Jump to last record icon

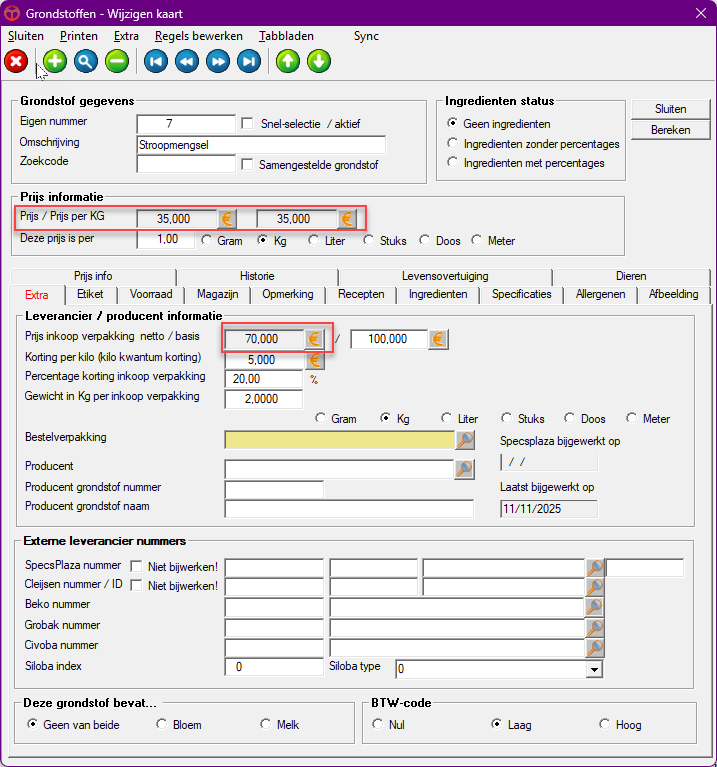point(249,62)
